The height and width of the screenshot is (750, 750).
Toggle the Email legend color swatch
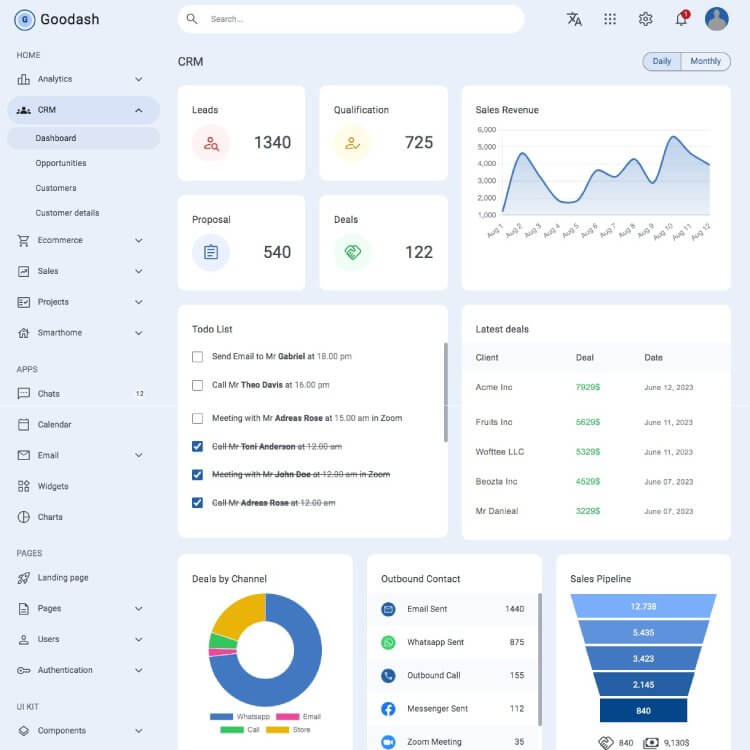[x=287, y=717]
